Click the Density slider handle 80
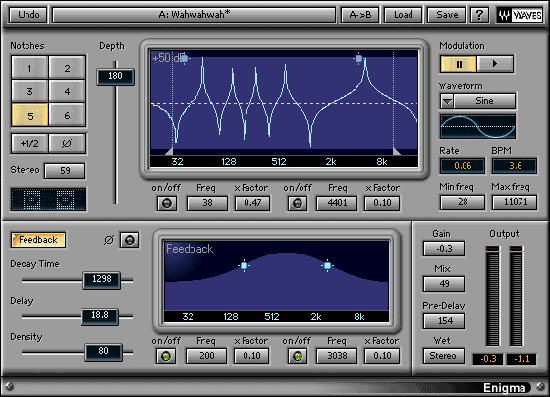 pyautogui.click(x=103, y=352)
